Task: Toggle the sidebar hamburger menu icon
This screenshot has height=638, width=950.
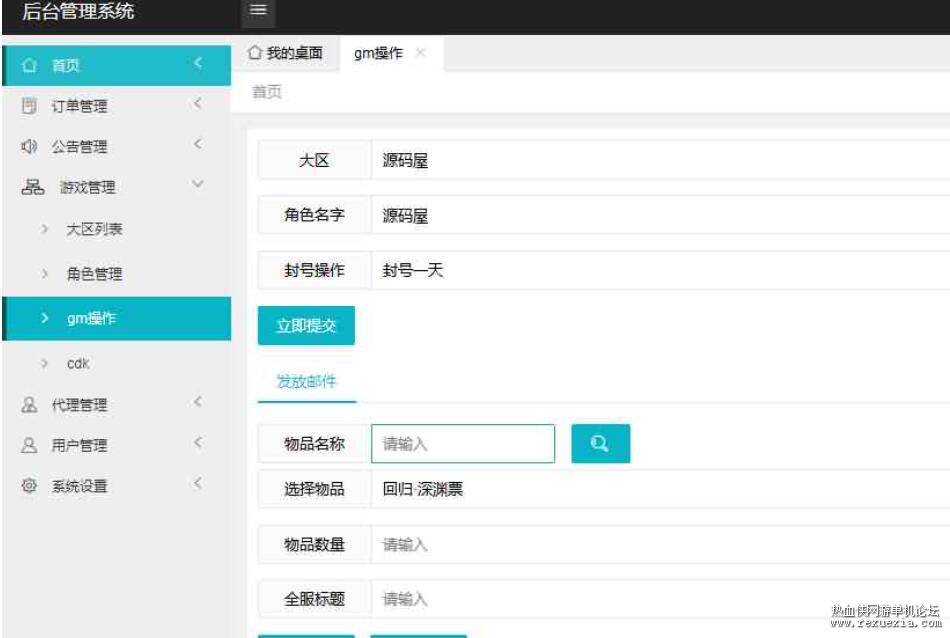Action: [x=258, y=10]
